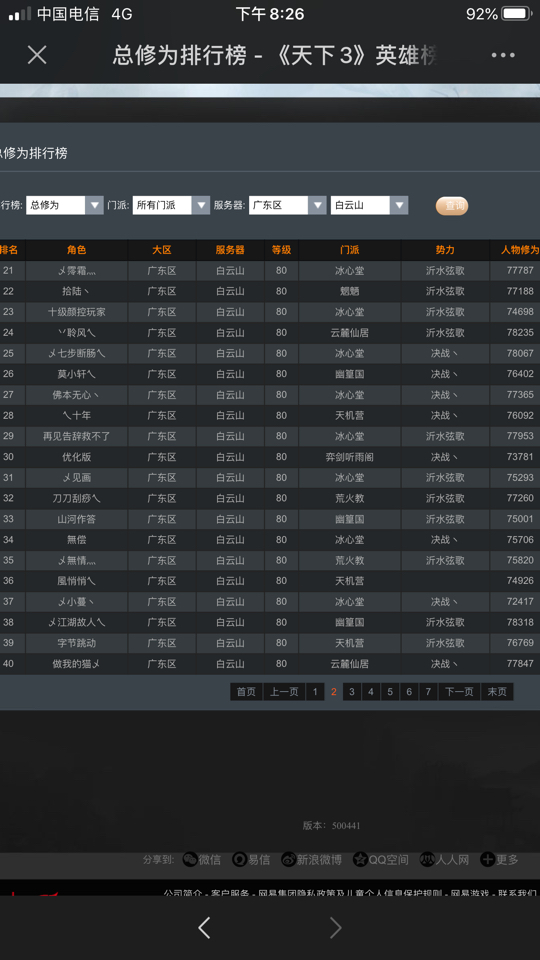Tap the signal strength bars
The height and width of the screenshot is (960, 540).
[x=20, y=14]
